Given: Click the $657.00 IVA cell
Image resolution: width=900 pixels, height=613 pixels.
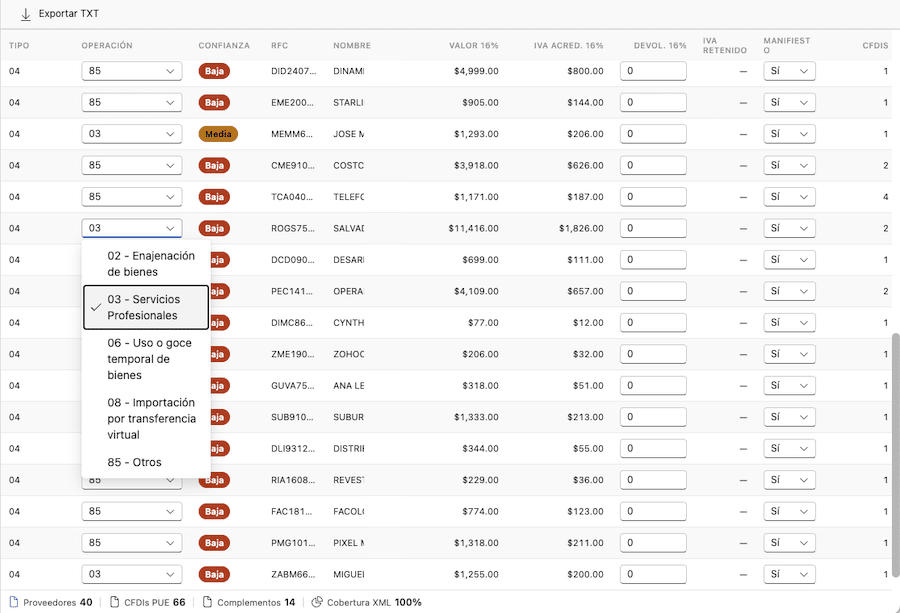Looking at the screenshot, I should (x=585, y=291).
